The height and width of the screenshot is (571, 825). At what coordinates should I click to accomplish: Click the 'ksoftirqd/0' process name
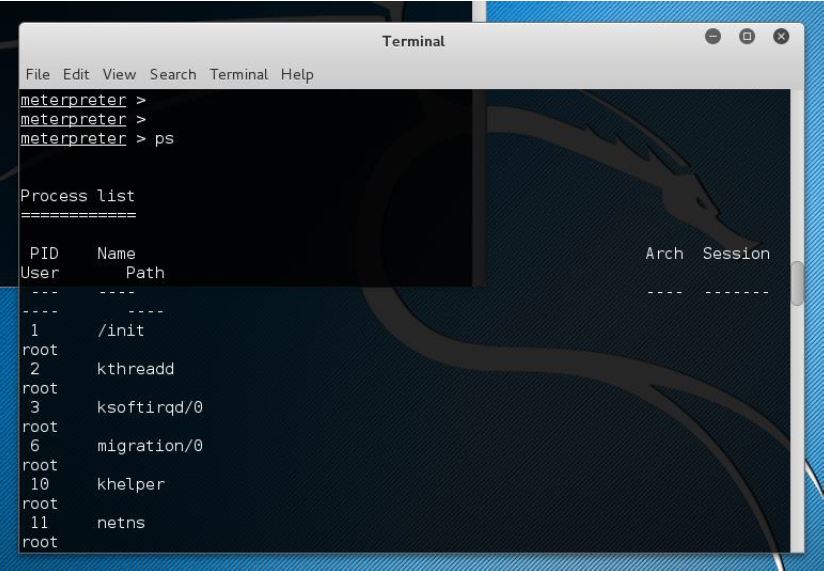tap(150, 407)
